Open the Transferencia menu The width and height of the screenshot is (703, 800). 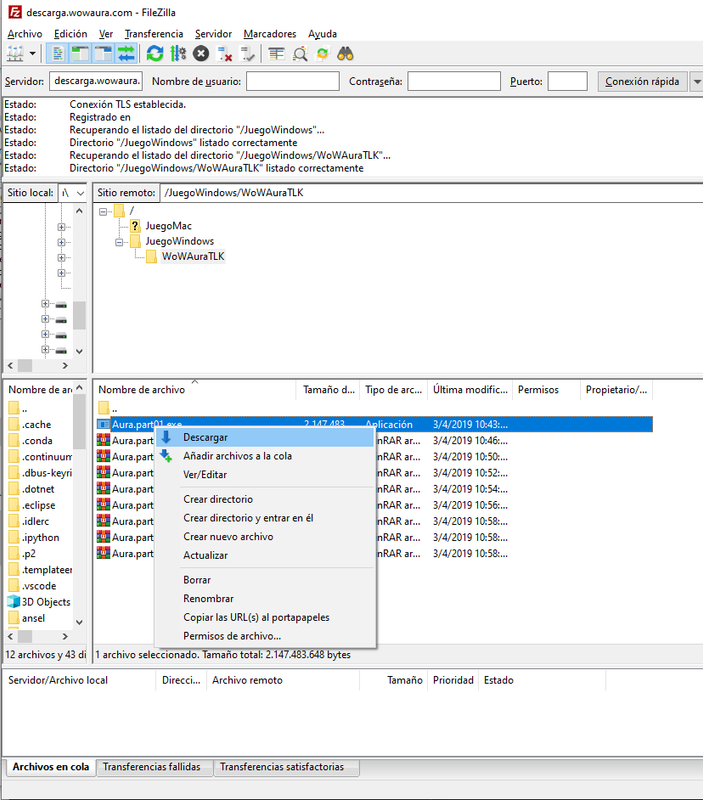[154, 34]
